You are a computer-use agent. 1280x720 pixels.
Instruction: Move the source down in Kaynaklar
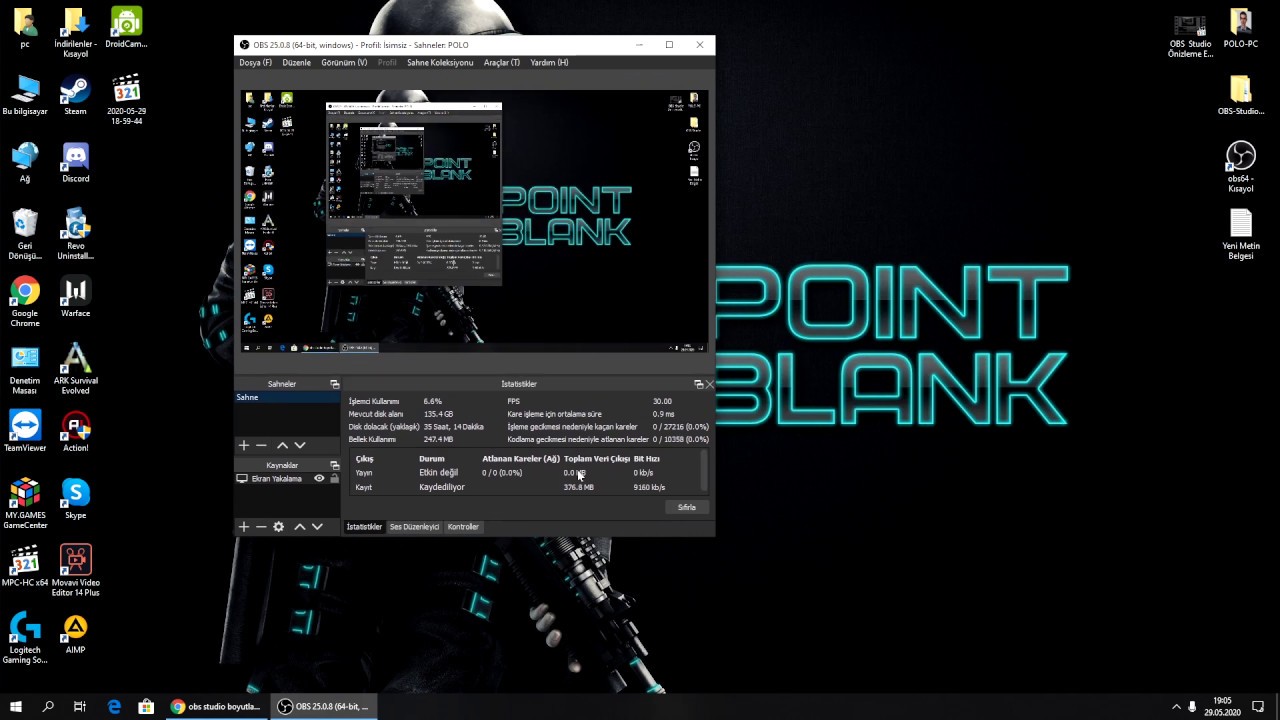coord(317,527)
